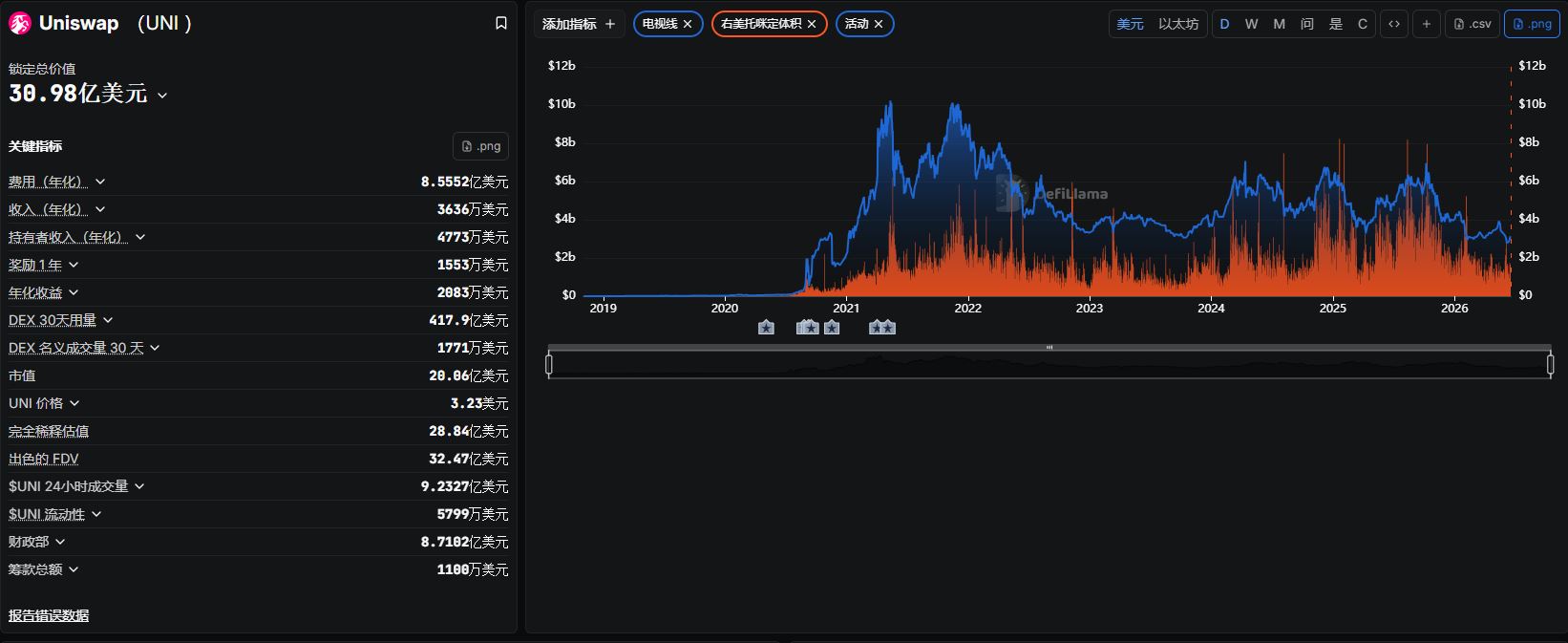This screenshot has width=1568, height=643.
Task: Grab the right handle of range slider
Action: (x=1550, y=364)
